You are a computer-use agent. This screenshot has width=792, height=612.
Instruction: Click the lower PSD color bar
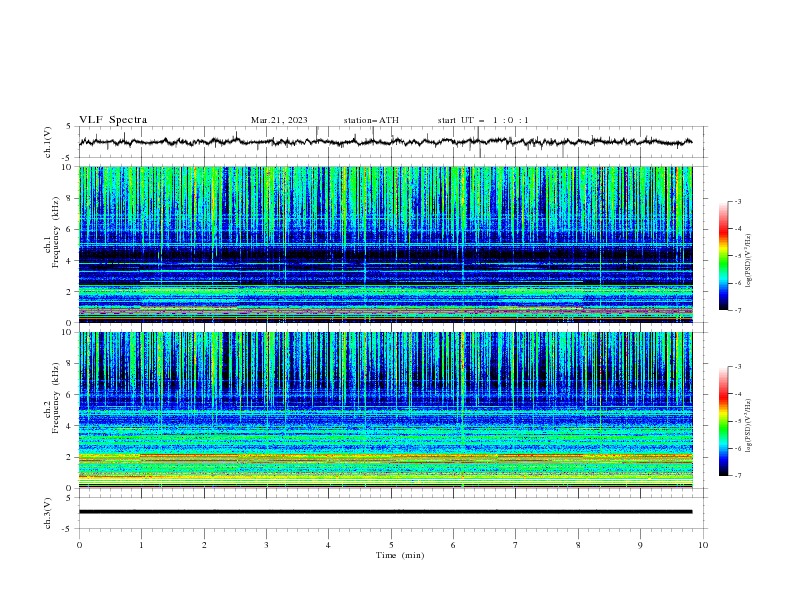(723, 421)
